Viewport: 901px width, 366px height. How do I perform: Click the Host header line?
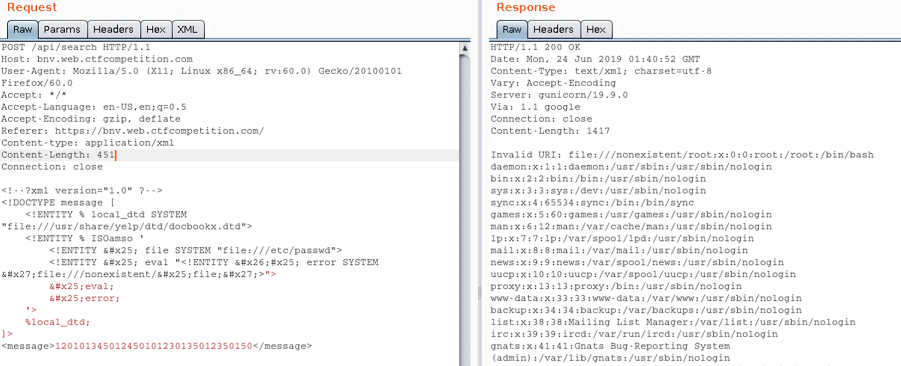coord(97,59)
